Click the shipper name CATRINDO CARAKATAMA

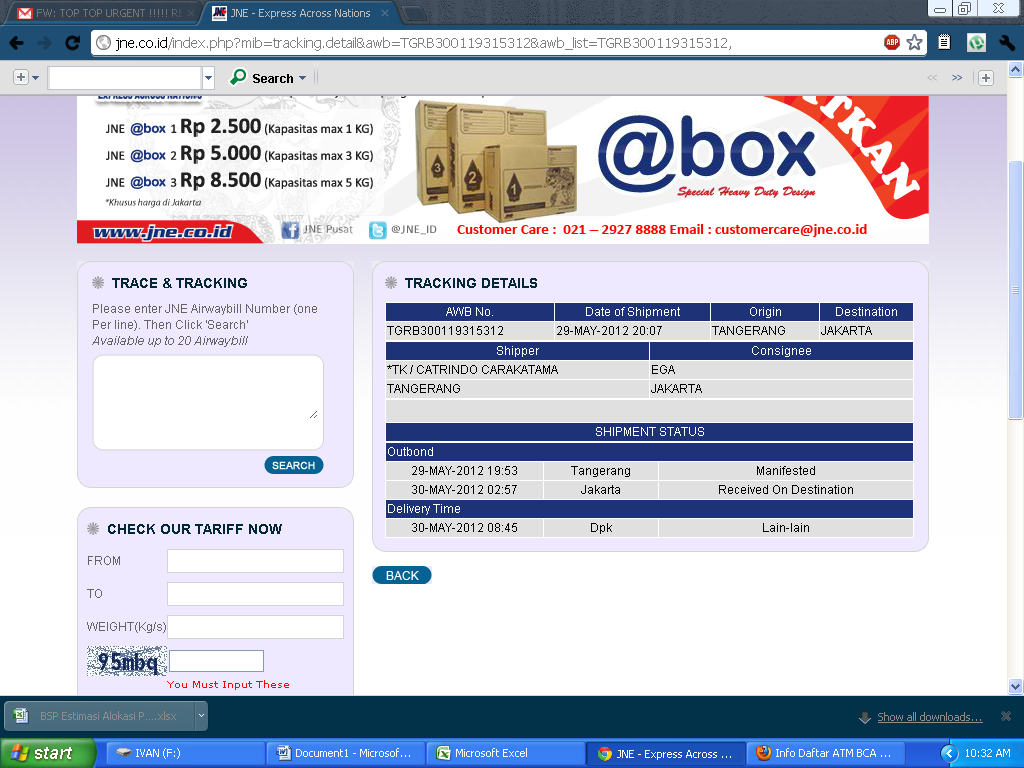(487, 370)
